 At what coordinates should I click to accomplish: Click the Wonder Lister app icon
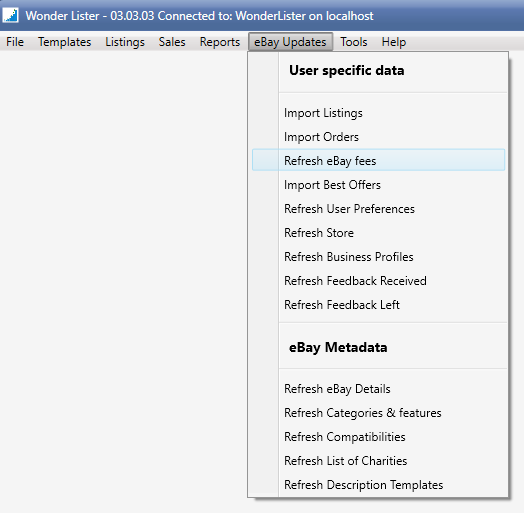tap(10, 15)
